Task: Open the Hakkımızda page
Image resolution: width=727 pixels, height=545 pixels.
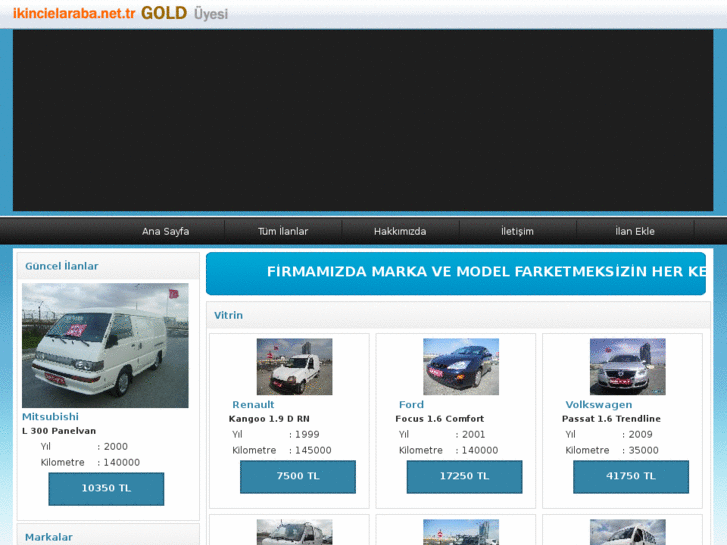Action: click(x=400, y=231)
